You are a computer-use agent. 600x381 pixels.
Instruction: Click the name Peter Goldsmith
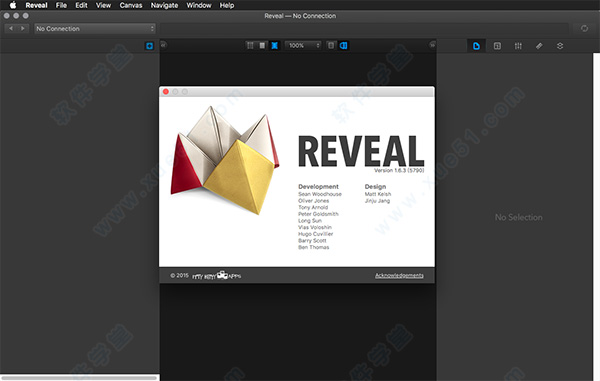tap(318, 214)
